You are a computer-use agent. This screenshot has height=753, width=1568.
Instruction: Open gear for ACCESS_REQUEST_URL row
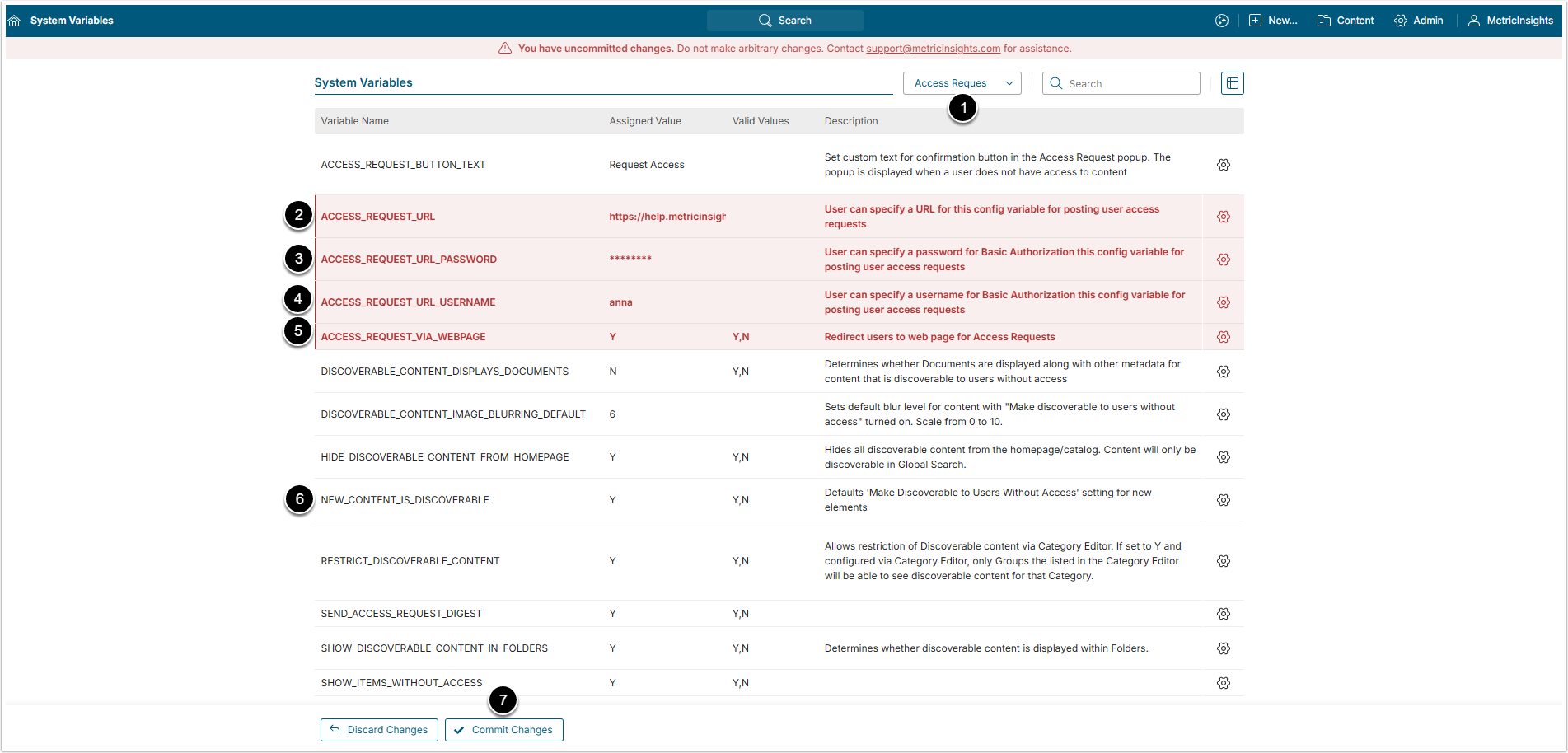click(1224, 217)
